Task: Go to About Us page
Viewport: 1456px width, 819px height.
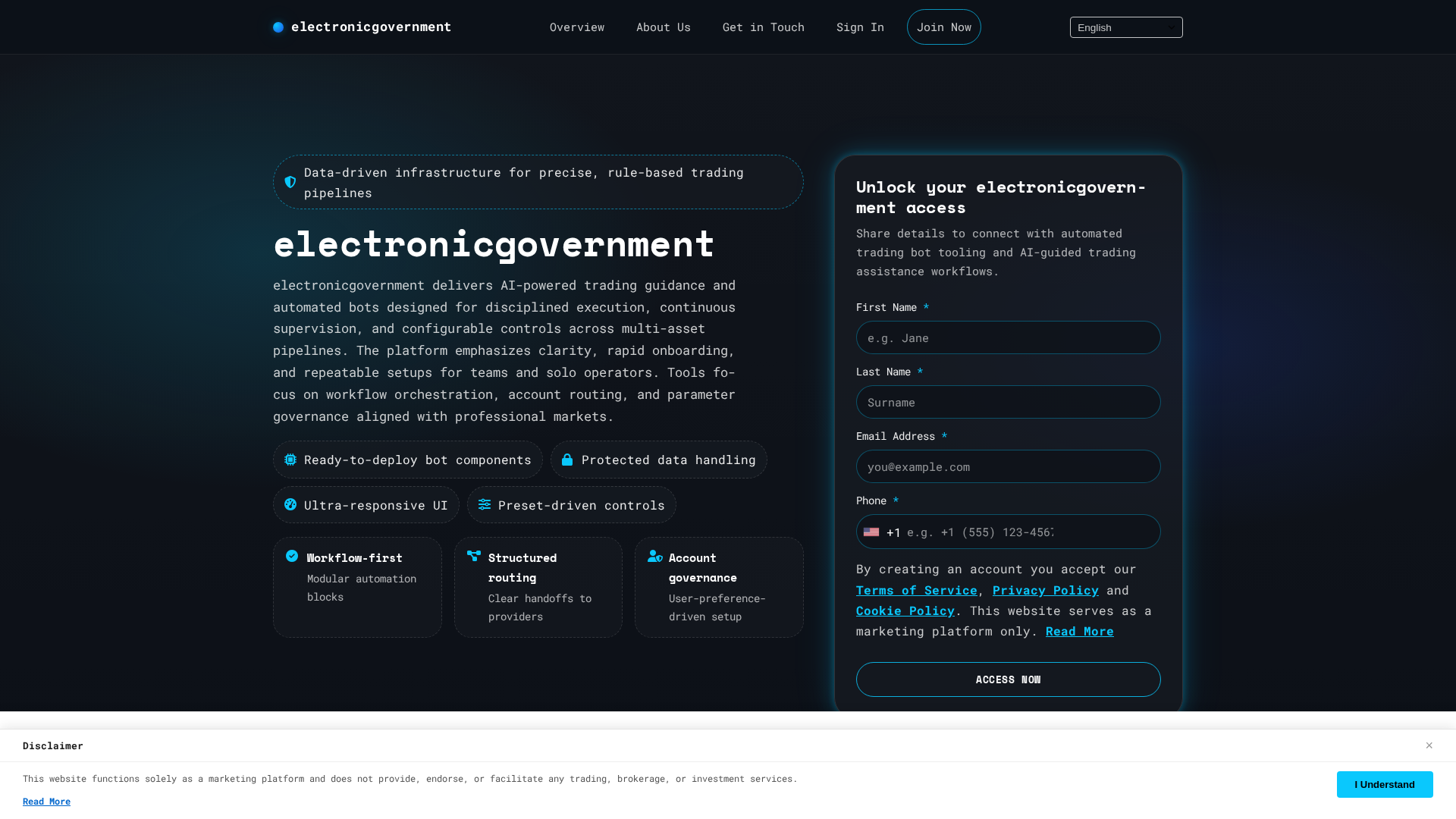Action: [x=664, y=27]
